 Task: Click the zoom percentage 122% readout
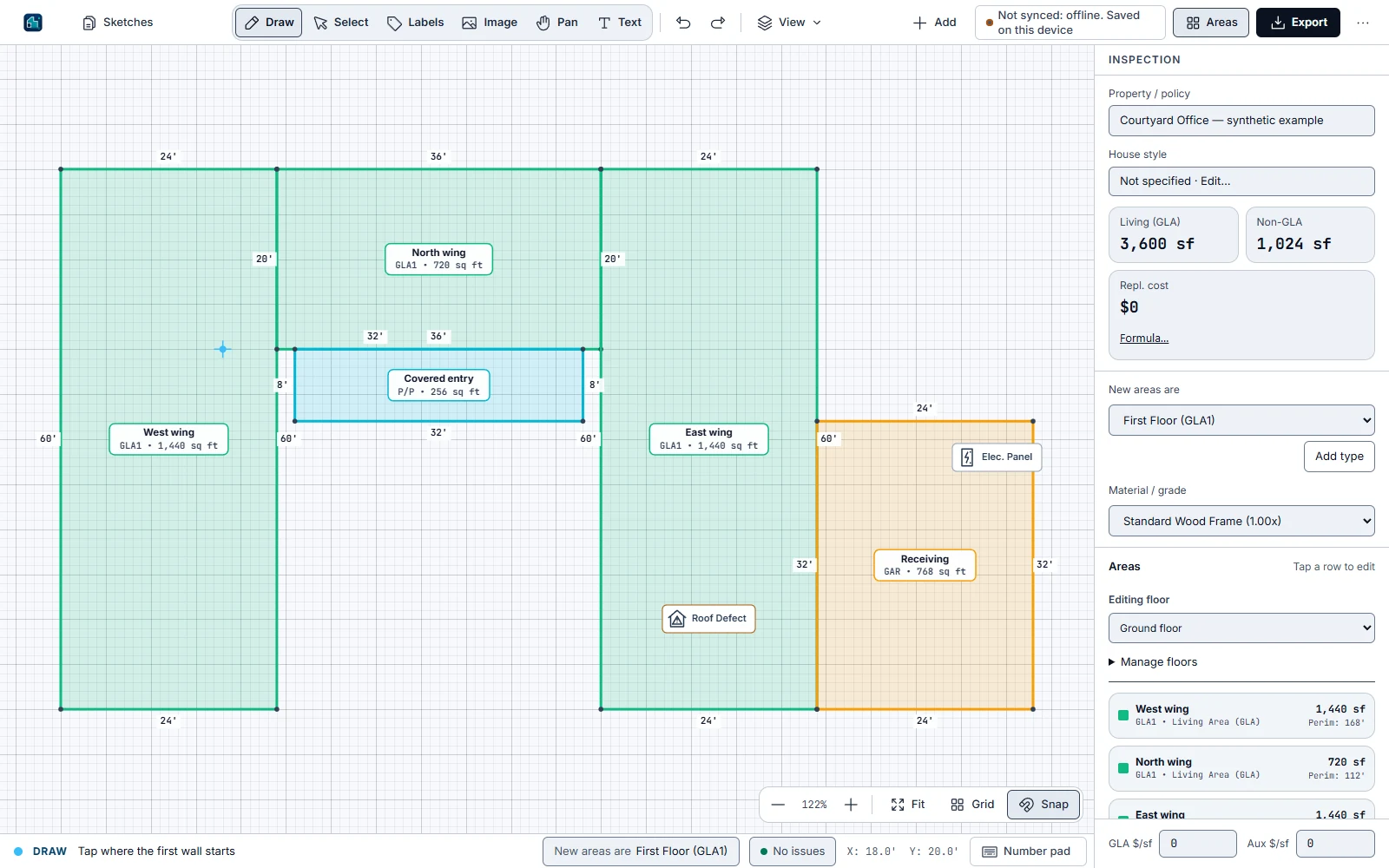pos(814,805)
